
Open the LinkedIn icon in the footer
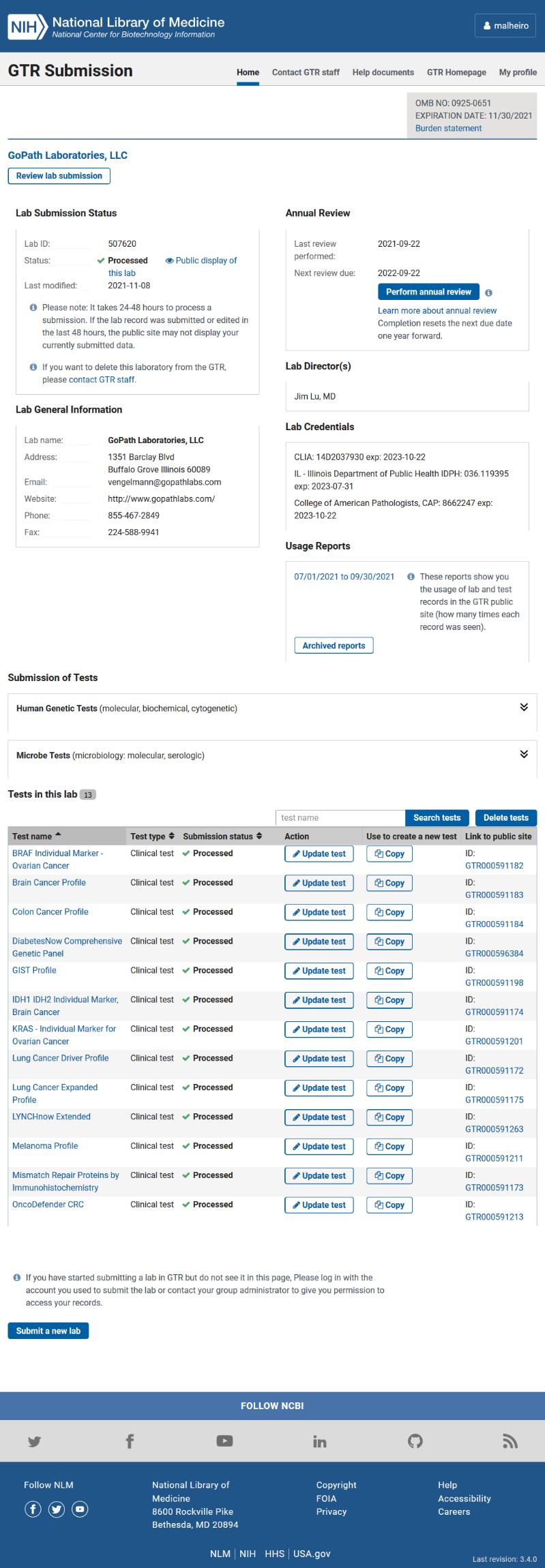click(x=320, y=1441)
